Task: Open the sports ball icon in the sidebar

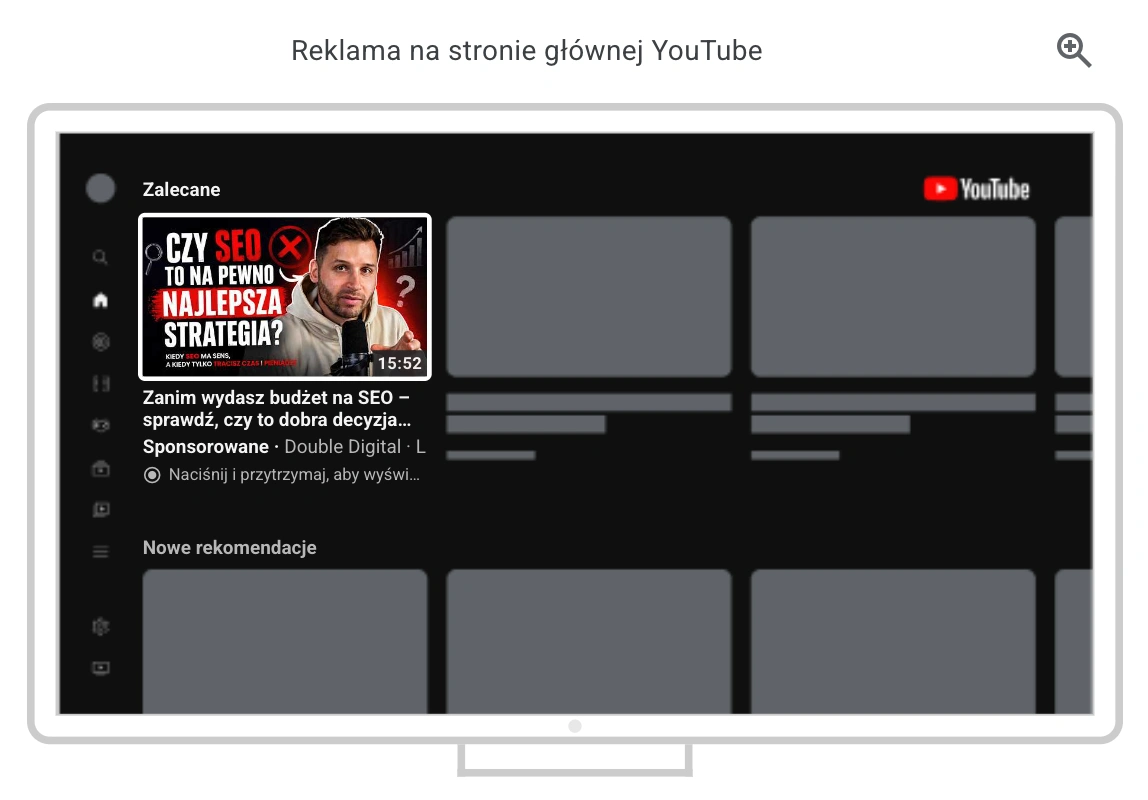Action: tap(100, 342)
